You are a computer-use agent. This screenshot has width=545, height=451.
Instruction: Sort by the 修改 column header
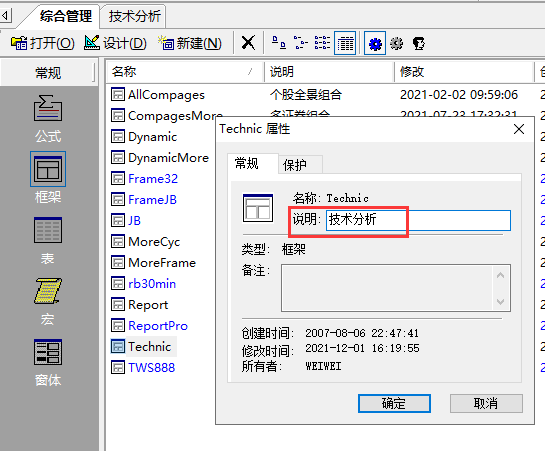click(464, 72)
